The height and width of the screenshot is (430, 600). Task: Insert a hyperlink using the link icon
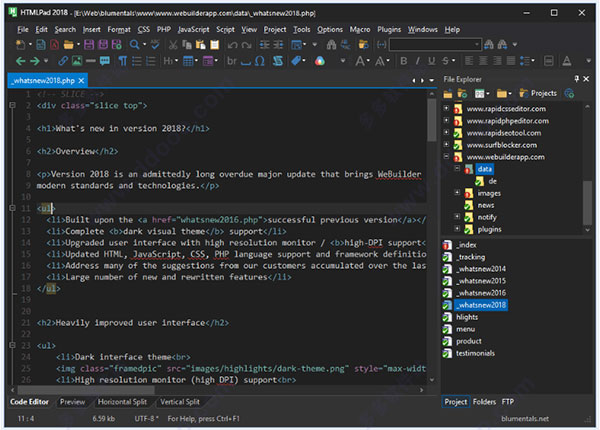pyautogui.click(x=63, y=61)
